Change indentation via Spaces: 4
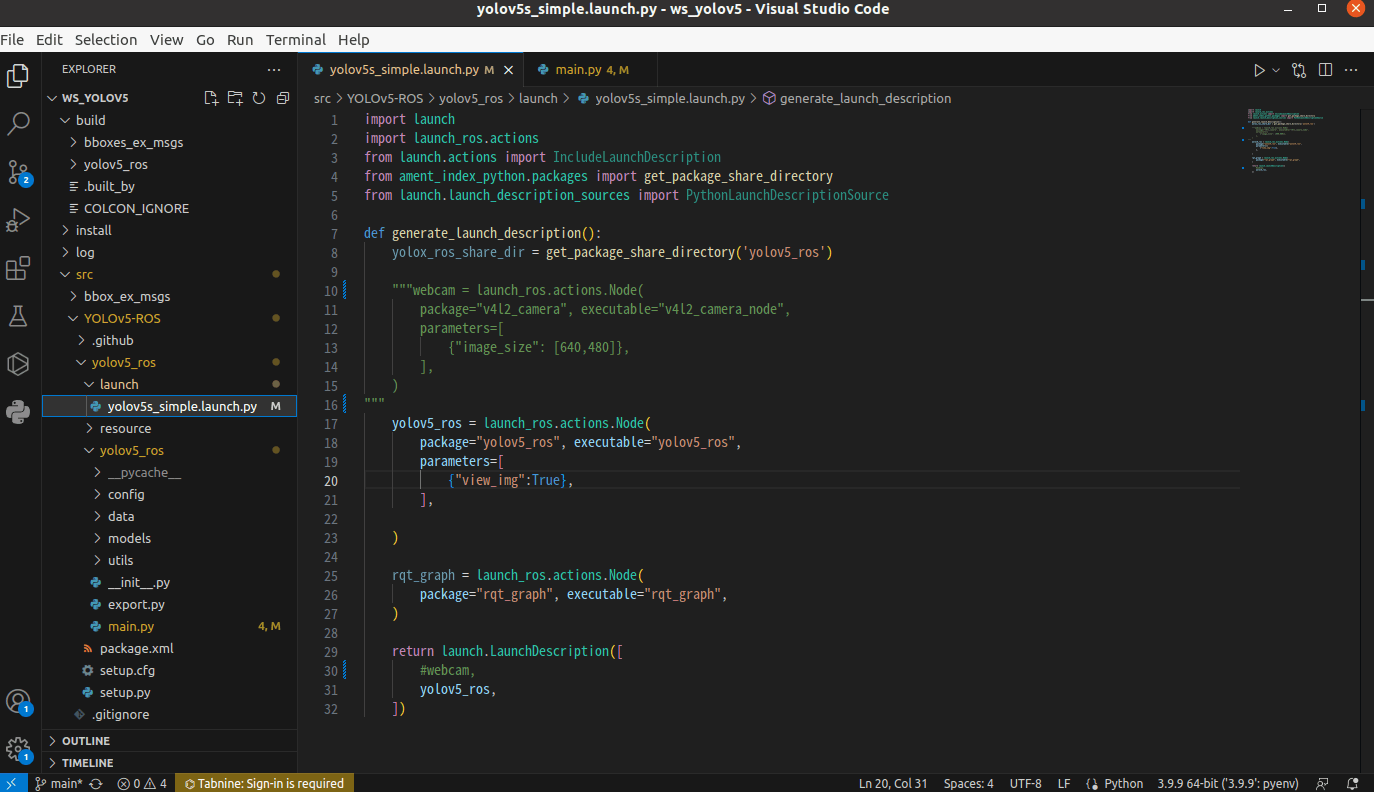This screenshot has width=1374, height=792. (x=969, y=783)
